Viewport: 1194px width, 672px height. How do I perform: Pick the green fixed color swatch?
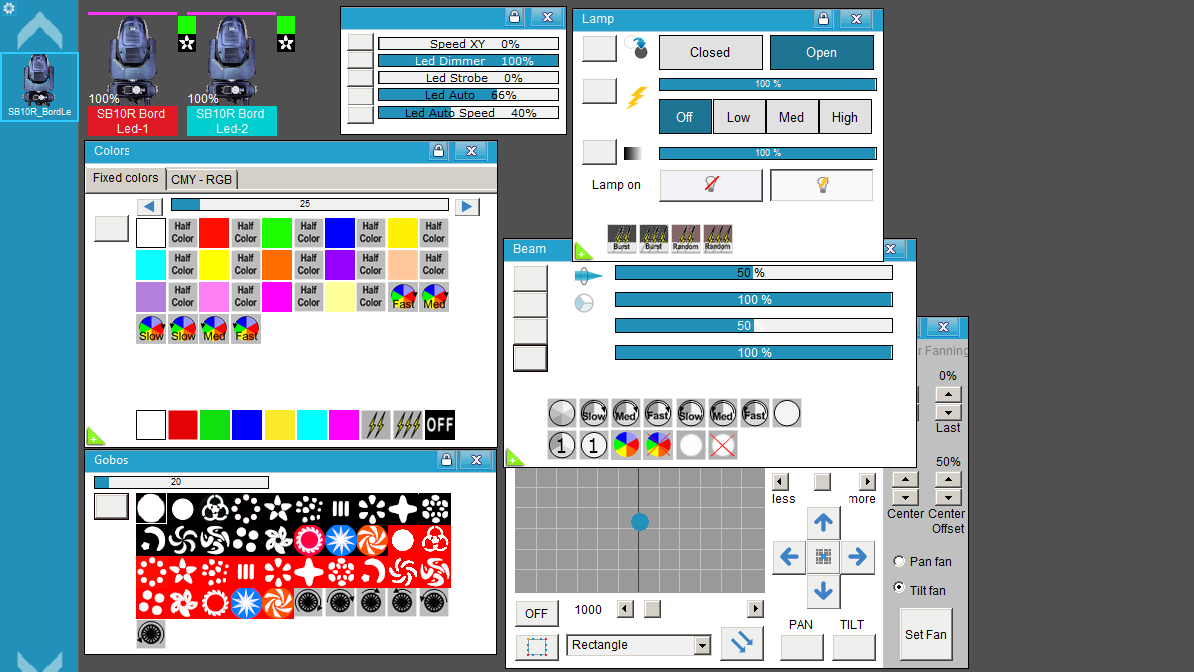[x=277, y=233]
